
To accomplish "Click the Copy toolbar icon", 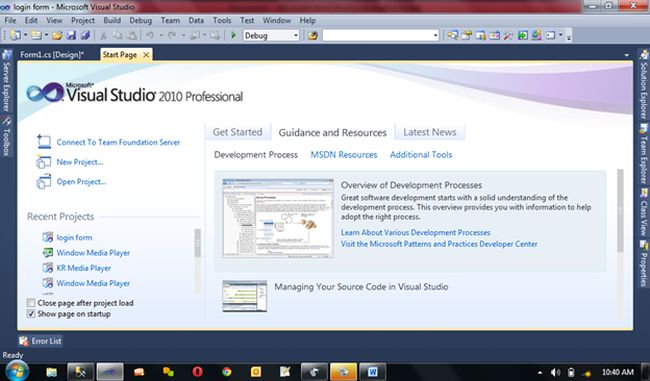I will [x=118, y=36].
